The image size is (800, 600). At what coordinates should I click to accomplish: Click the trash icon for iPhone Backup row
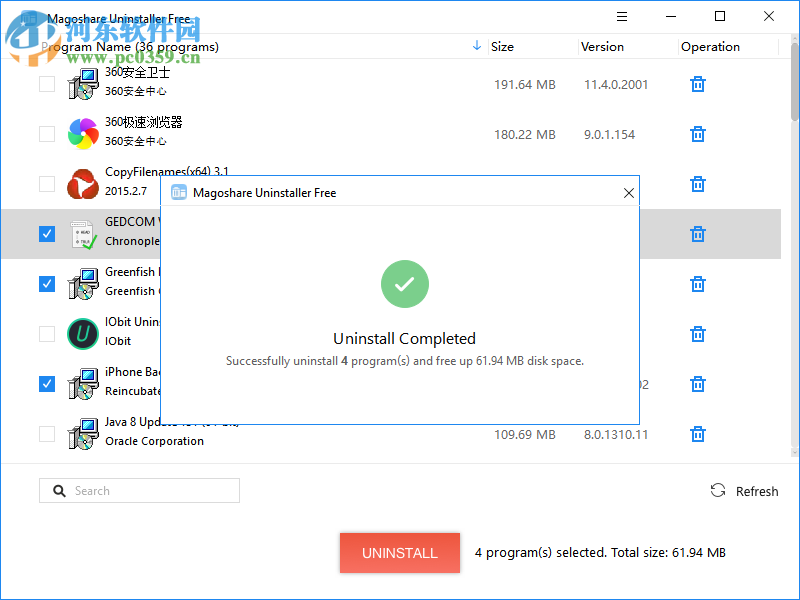coord(697,384)
